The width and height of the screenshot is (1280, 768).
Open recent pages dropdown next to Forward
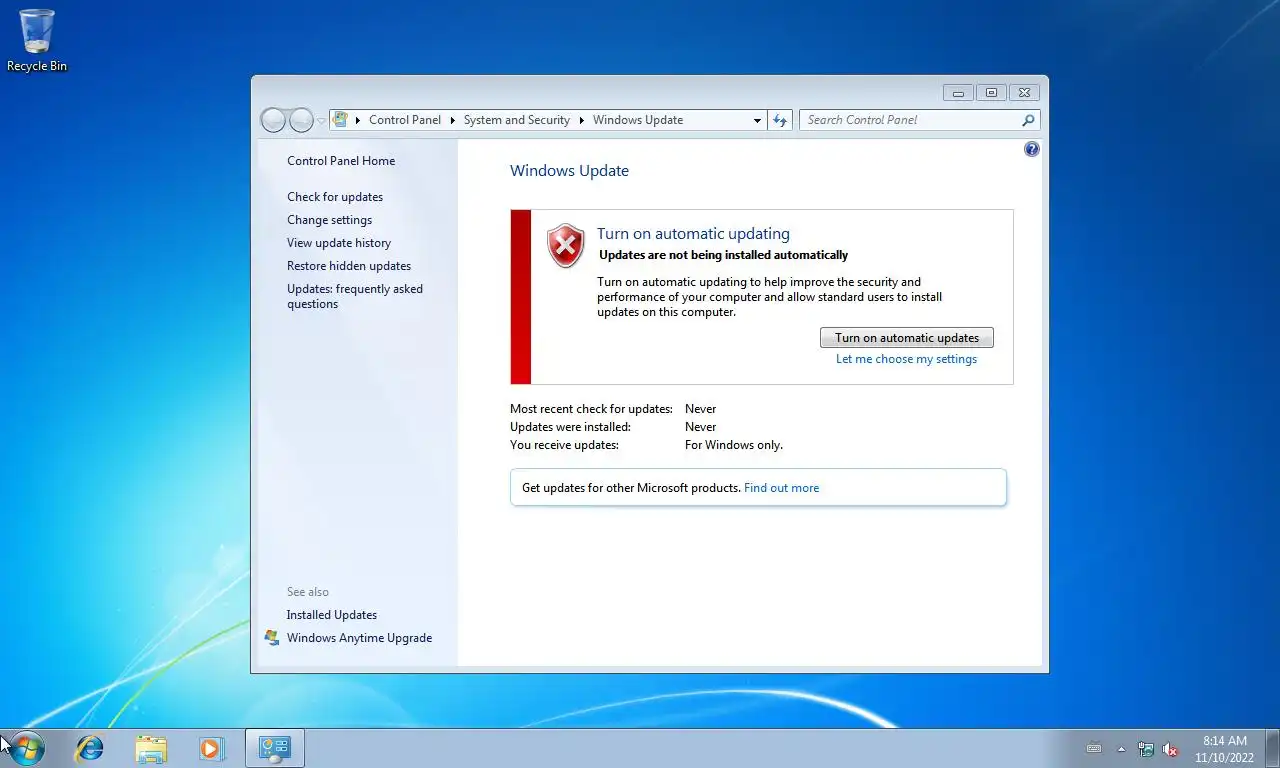(321, 121)
